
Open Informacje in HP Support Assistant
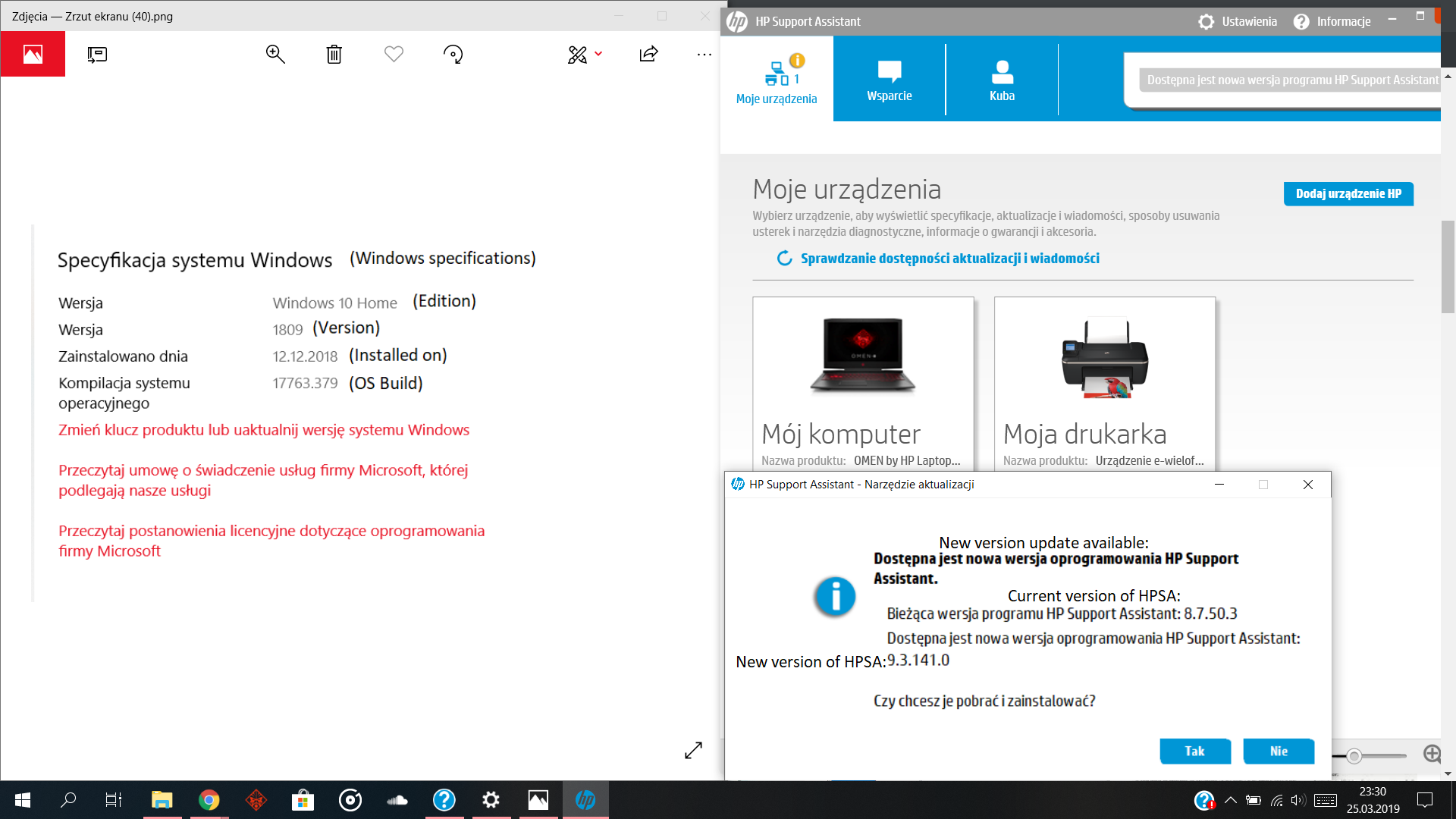coord(1332,21)
